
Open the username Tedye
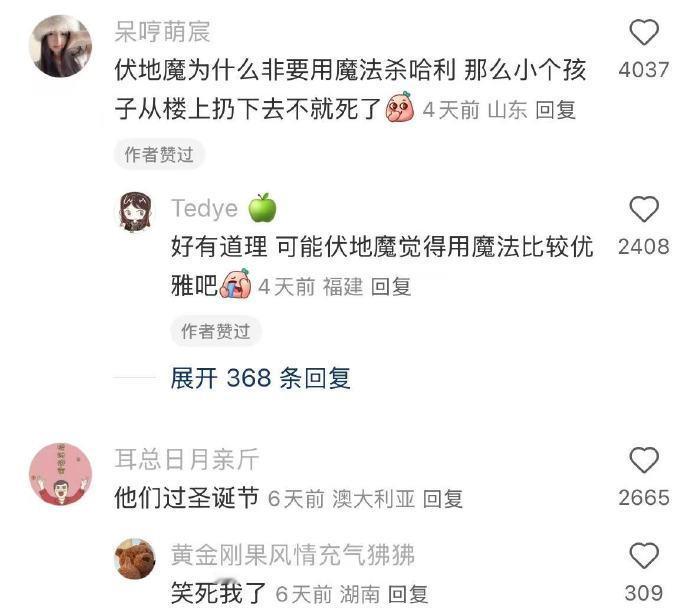click(x=205, y=208)
